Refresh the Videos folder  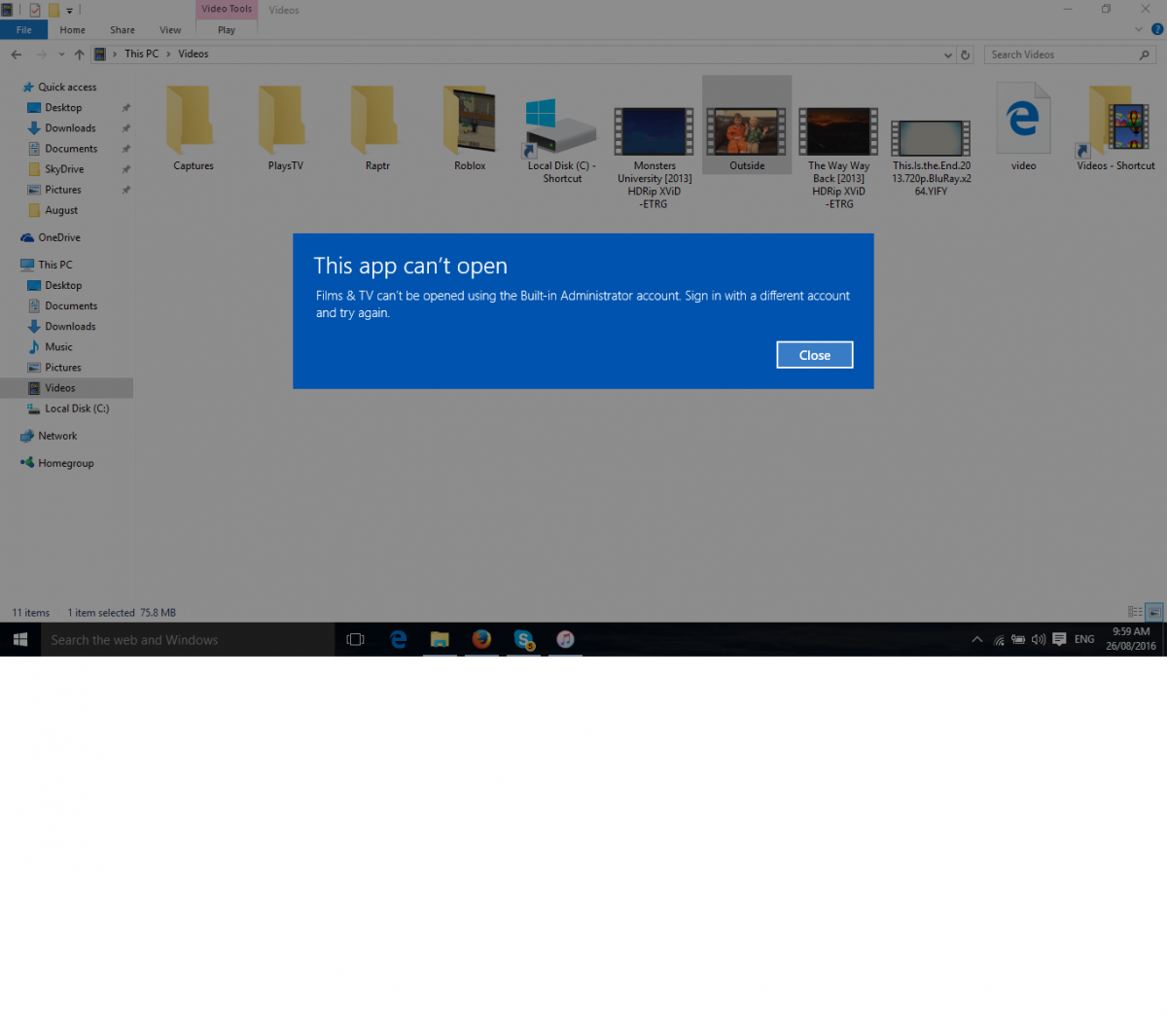click(966, 55)
